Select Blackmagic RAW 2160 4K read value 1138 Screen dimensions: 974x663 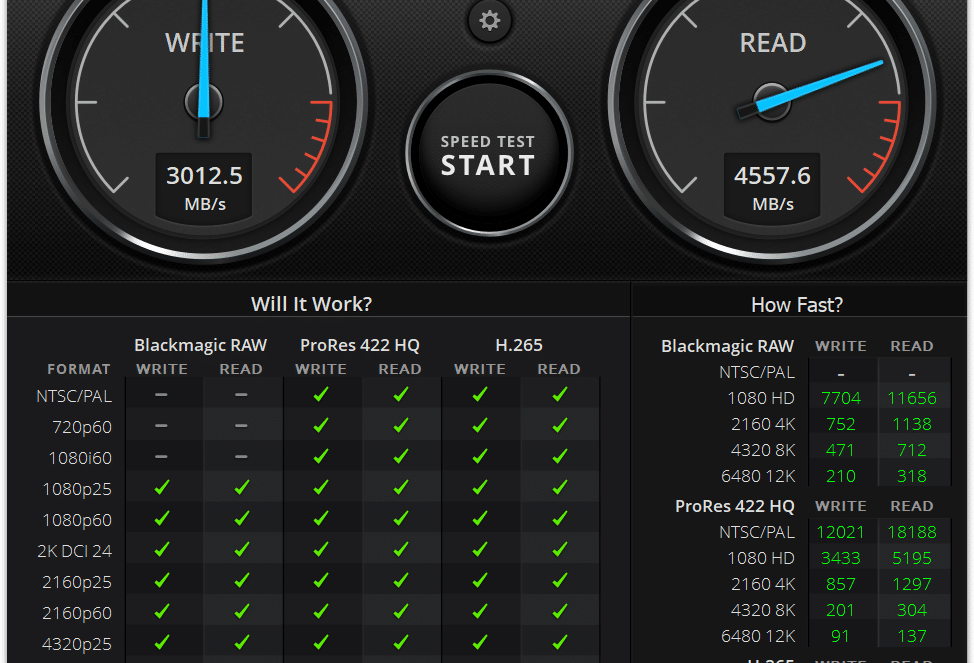912,424
